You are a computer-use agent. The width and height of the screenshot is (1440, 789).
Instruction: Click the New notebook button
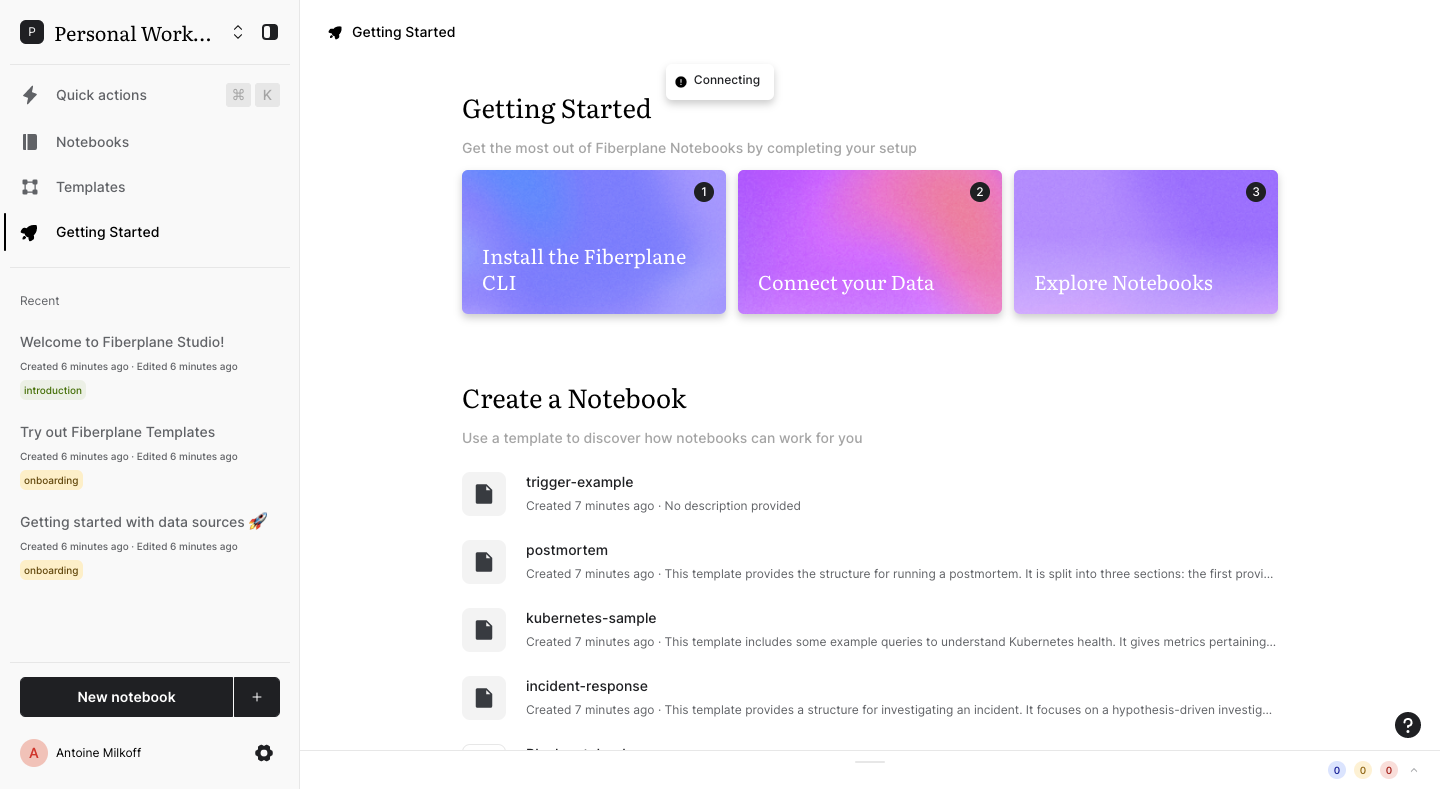126,697
